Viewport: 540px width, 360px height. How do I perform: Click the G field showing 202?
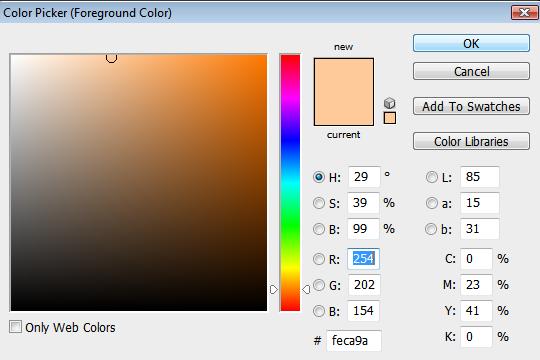pos(364,285)
